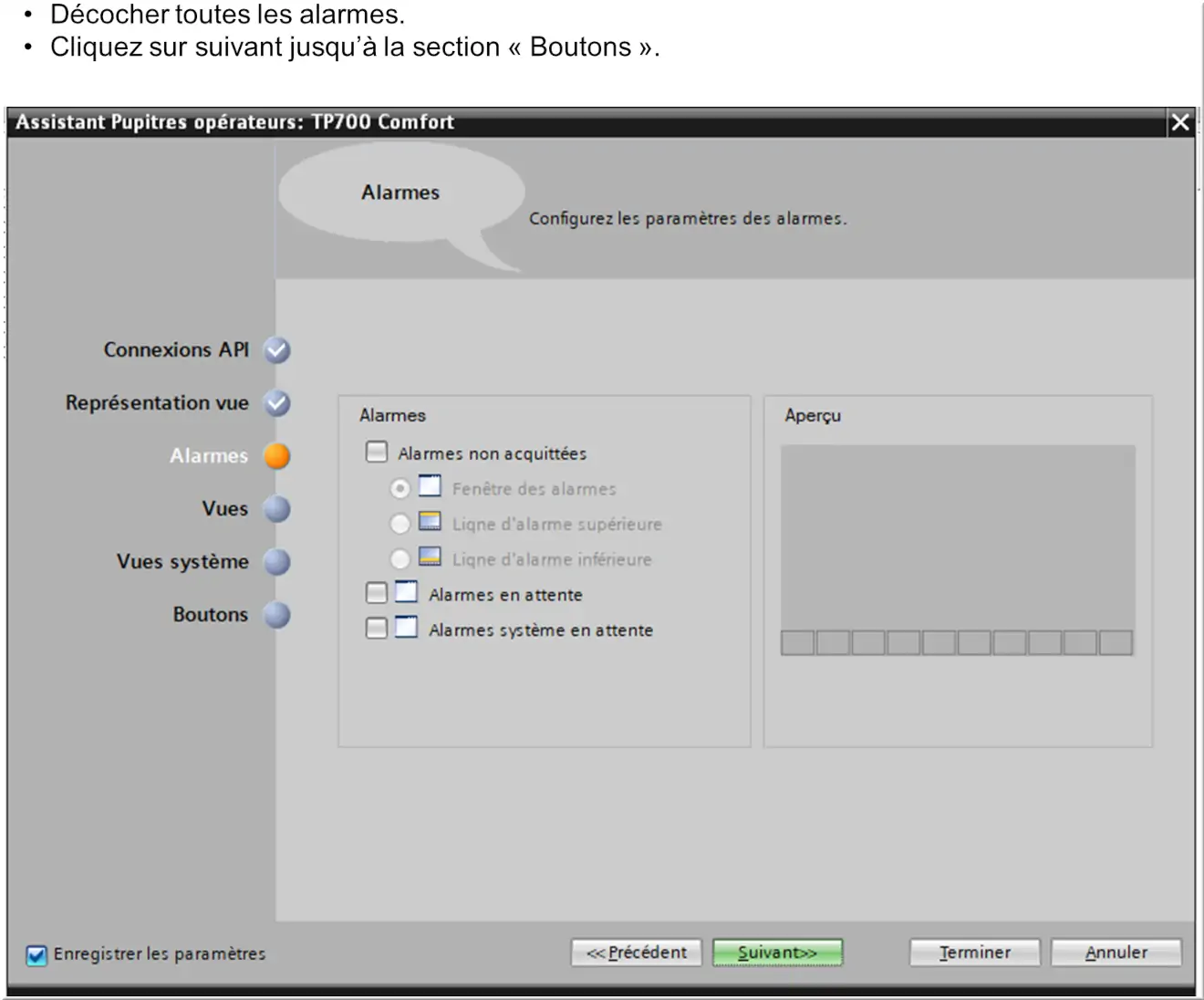The width and height of the screenshot is (1204, 1000).
Task: Open the Vues système step
Action: click(x=182, y=561)
